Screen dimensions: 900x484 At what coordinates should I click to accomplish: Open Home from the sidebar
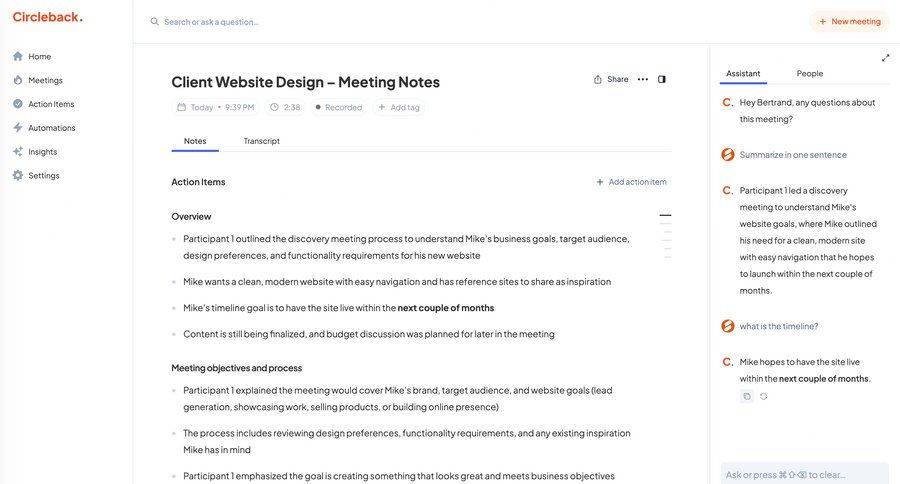click(39, 57)
